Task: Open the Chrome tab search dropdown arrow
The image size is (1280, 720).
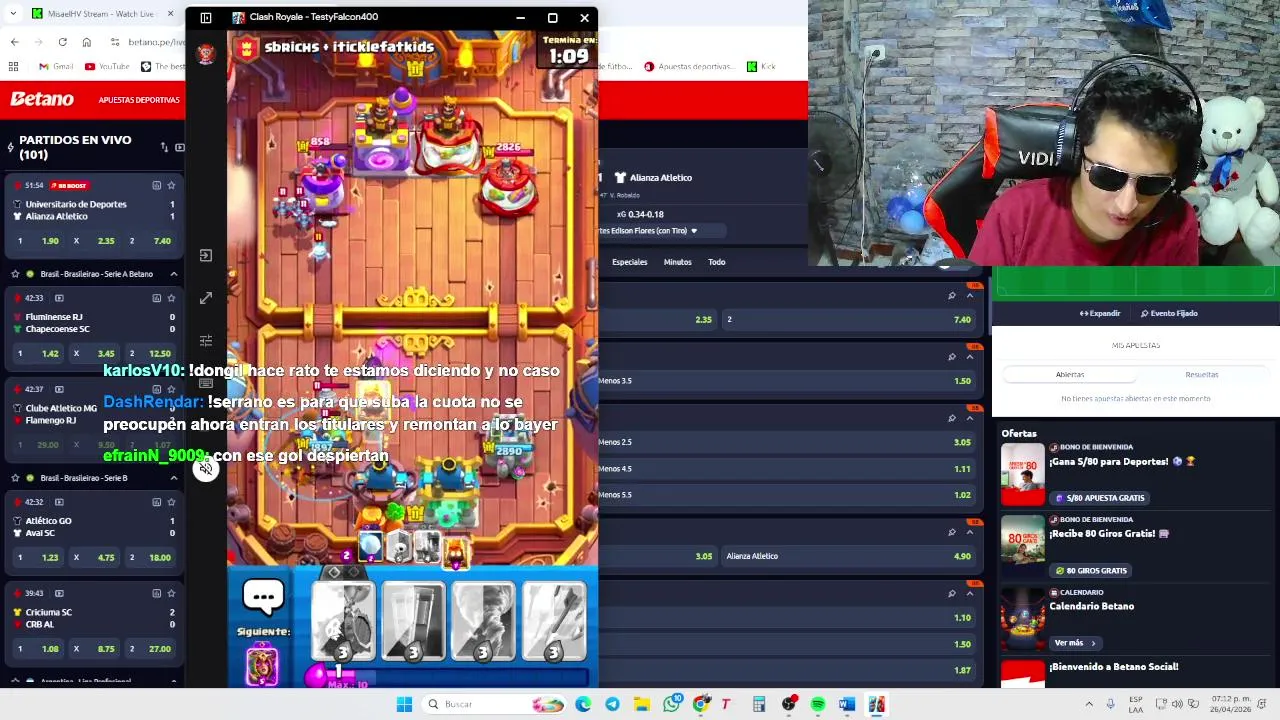Action: (12, 13)
